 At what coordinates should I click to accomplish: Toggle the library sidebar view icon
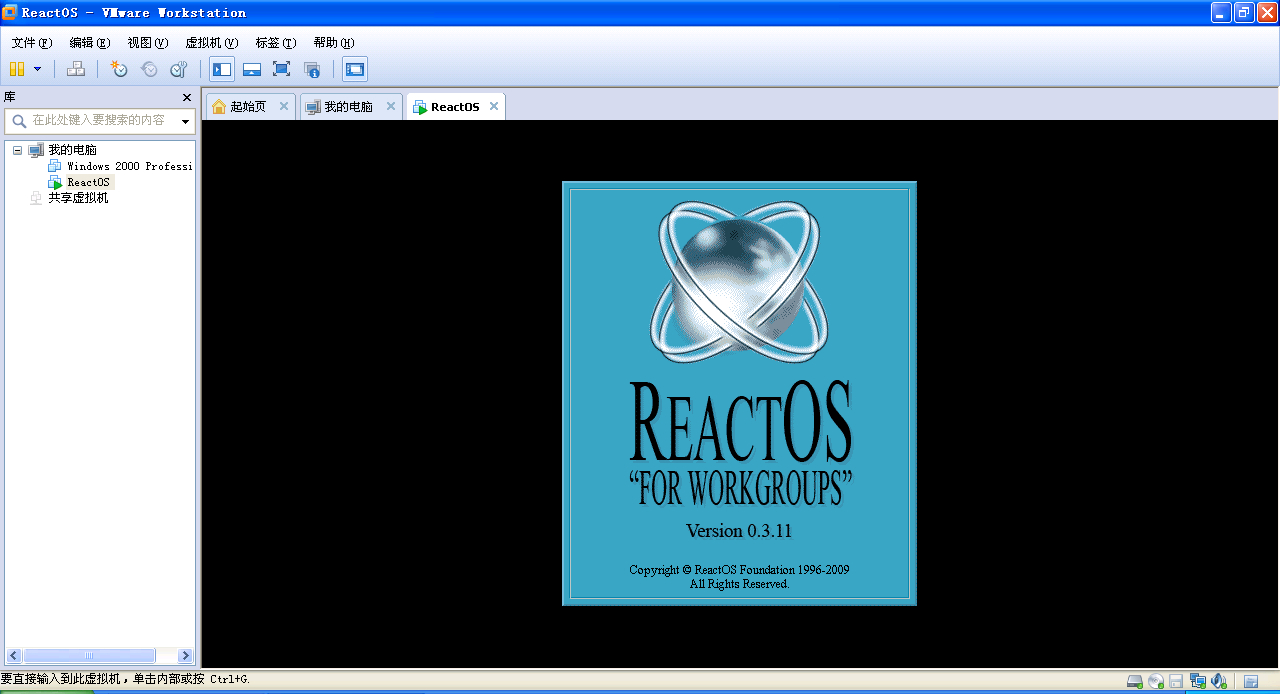222,69
